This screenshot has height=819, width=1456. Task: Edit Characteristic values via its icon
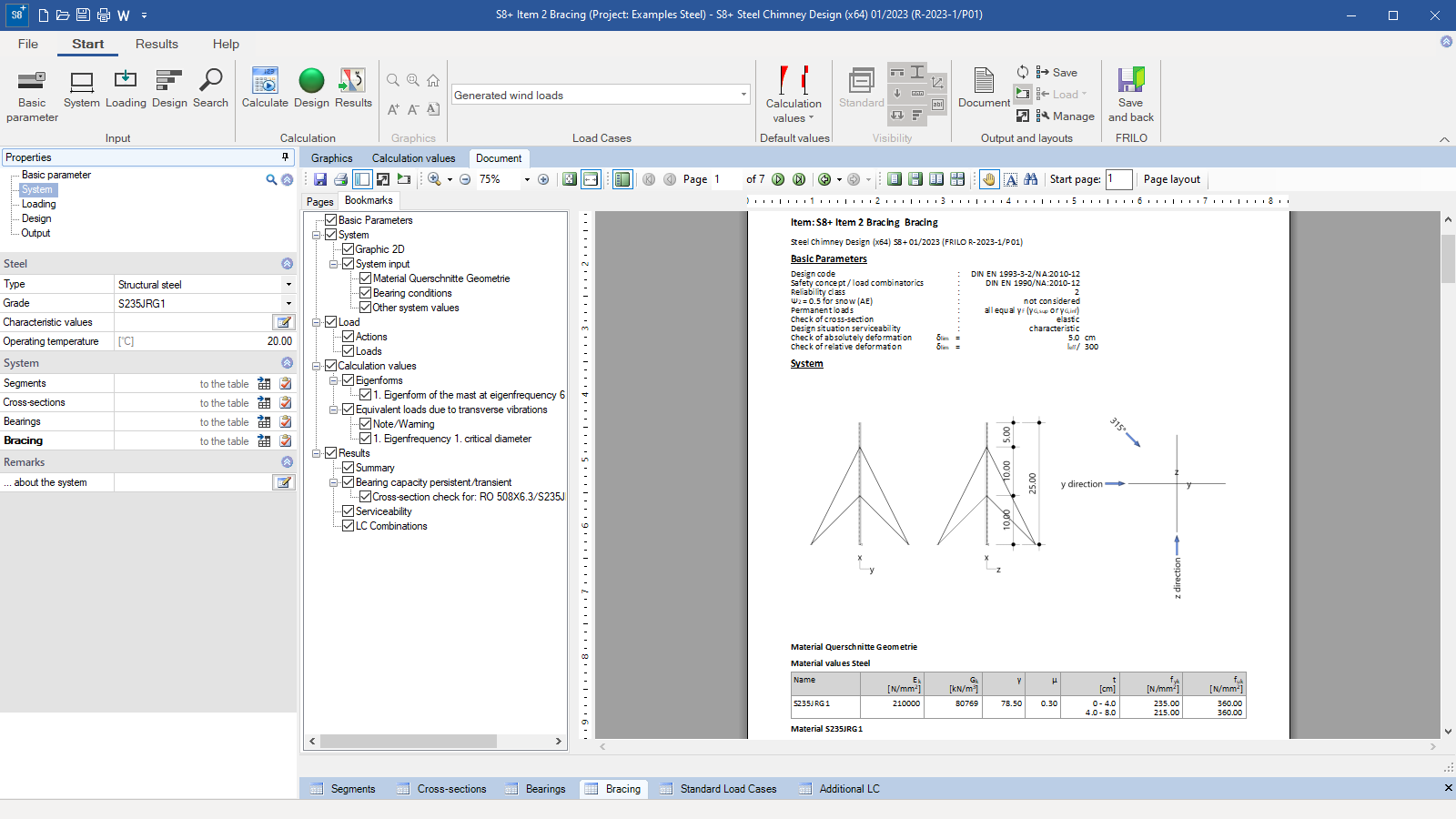click(x=284, y=322)
